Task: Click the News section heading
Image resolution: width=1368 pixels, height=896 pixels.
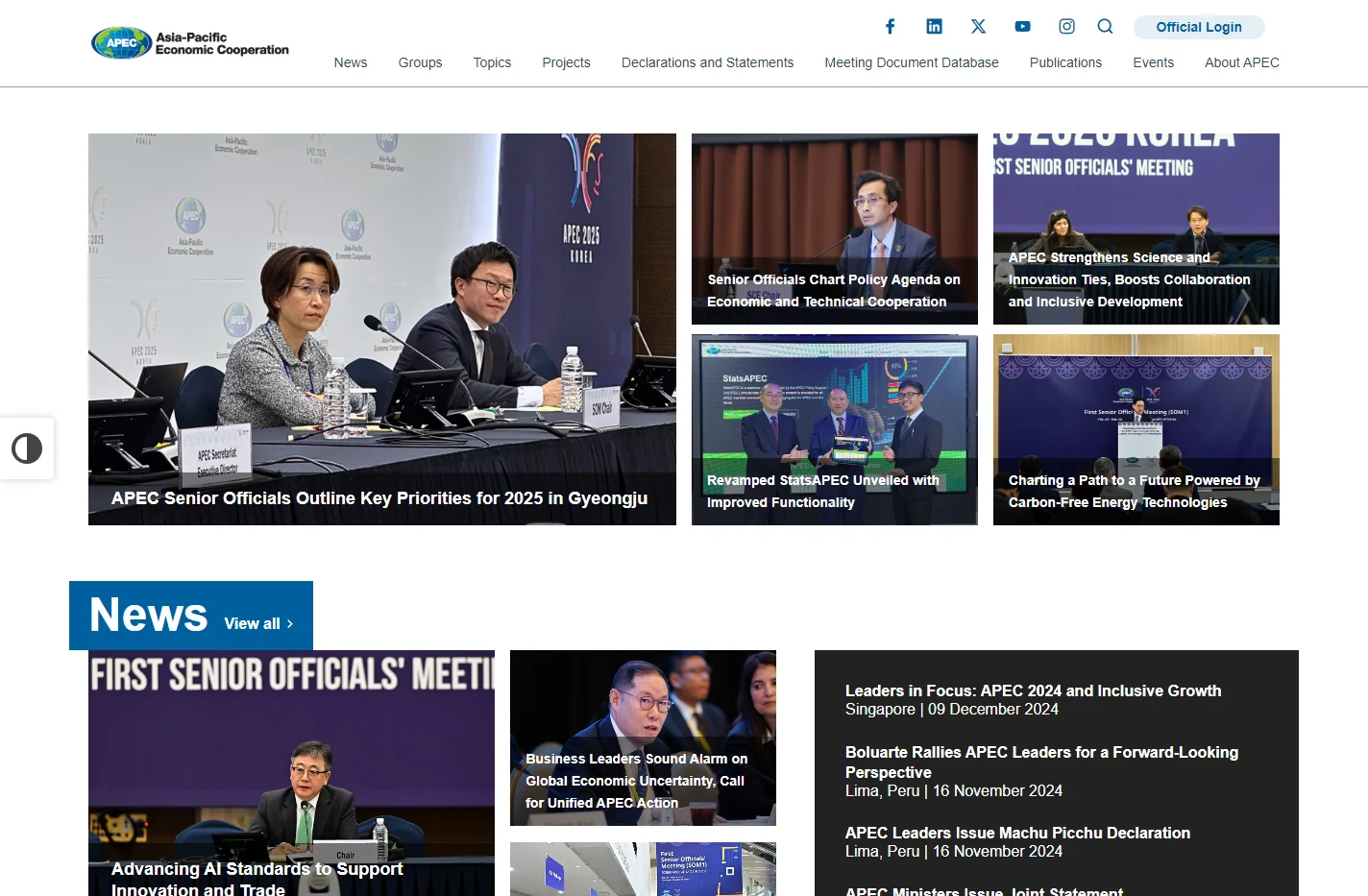Action: click(x=149, y=615)
